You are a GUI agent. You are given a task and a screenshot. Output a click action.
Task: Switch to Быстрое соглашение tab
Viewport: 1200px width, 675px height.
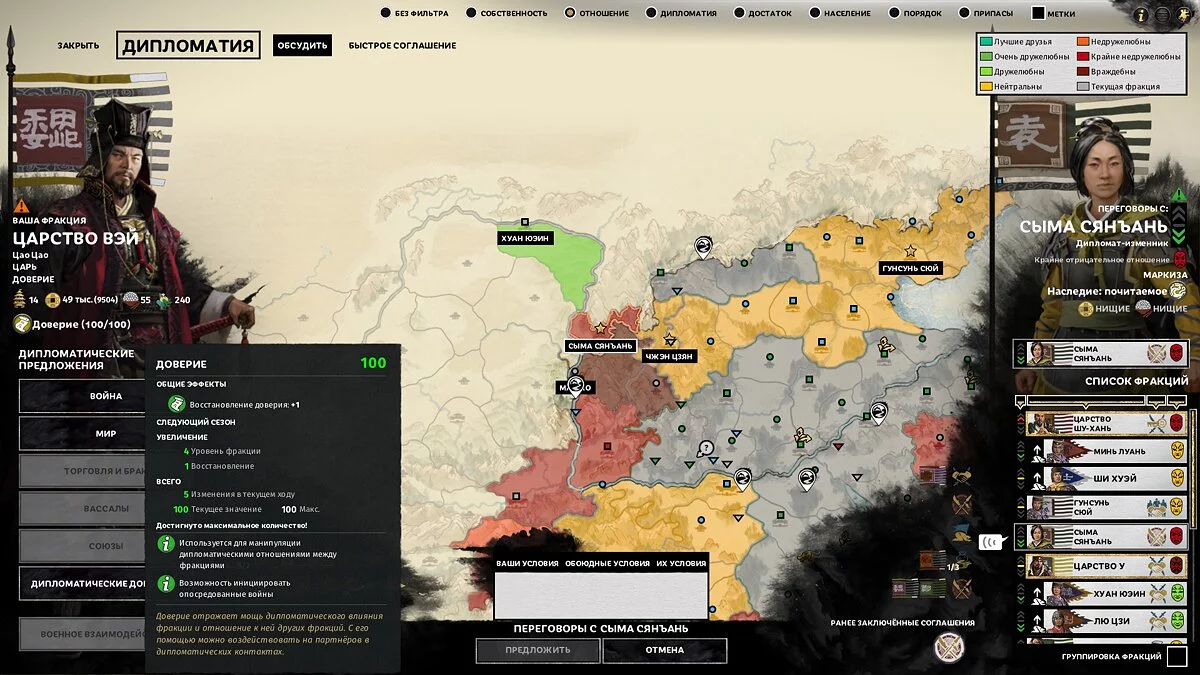click(x=402, y=45)
